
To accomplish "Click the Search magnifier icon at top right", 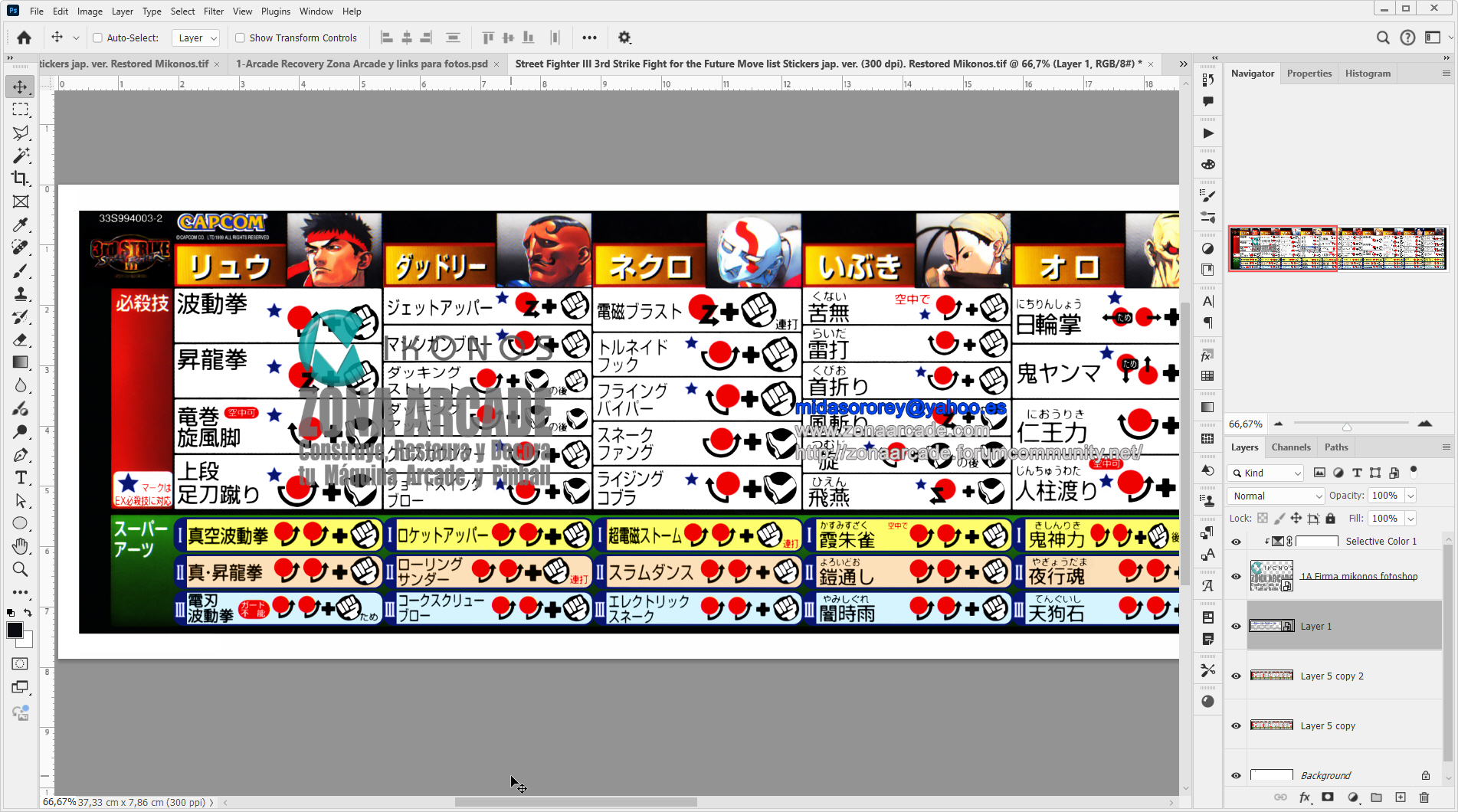I will (x=1383, y=38).
